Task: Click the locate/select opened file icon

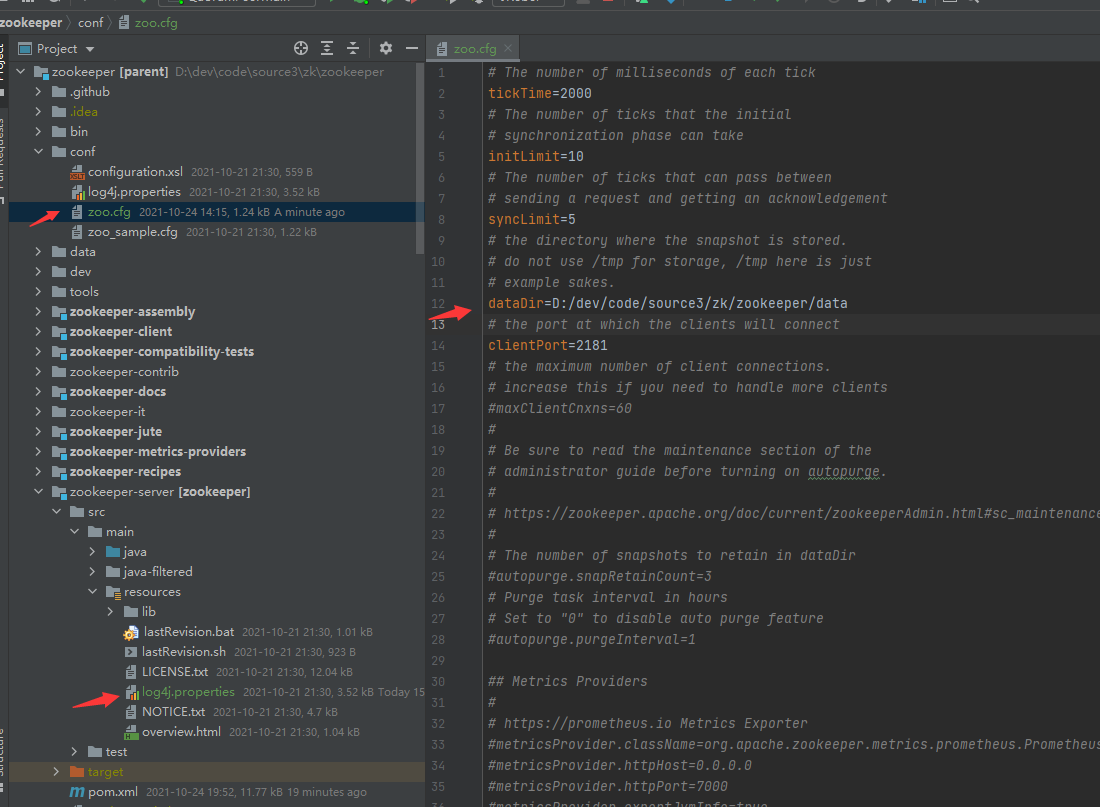Action: pos(301,48)
